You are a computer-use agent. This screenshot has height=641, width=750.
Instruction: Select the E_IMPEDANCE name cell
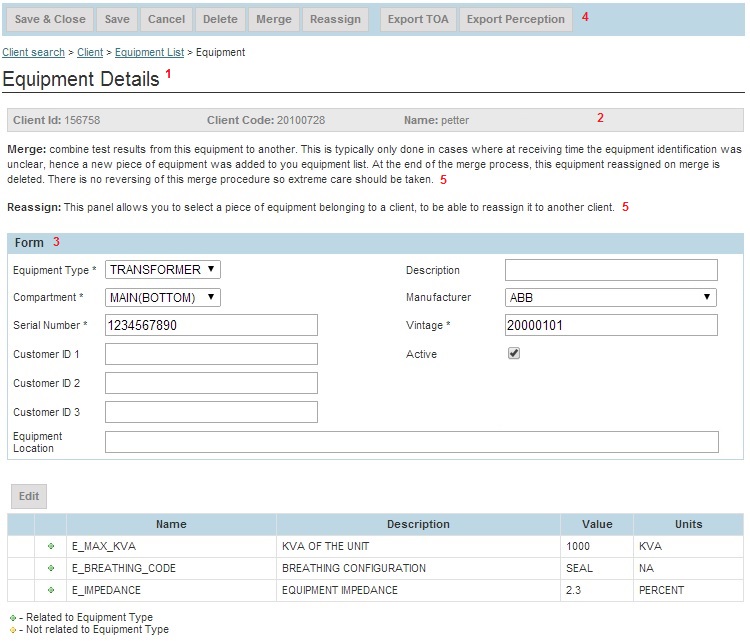[x=171, y=590]
